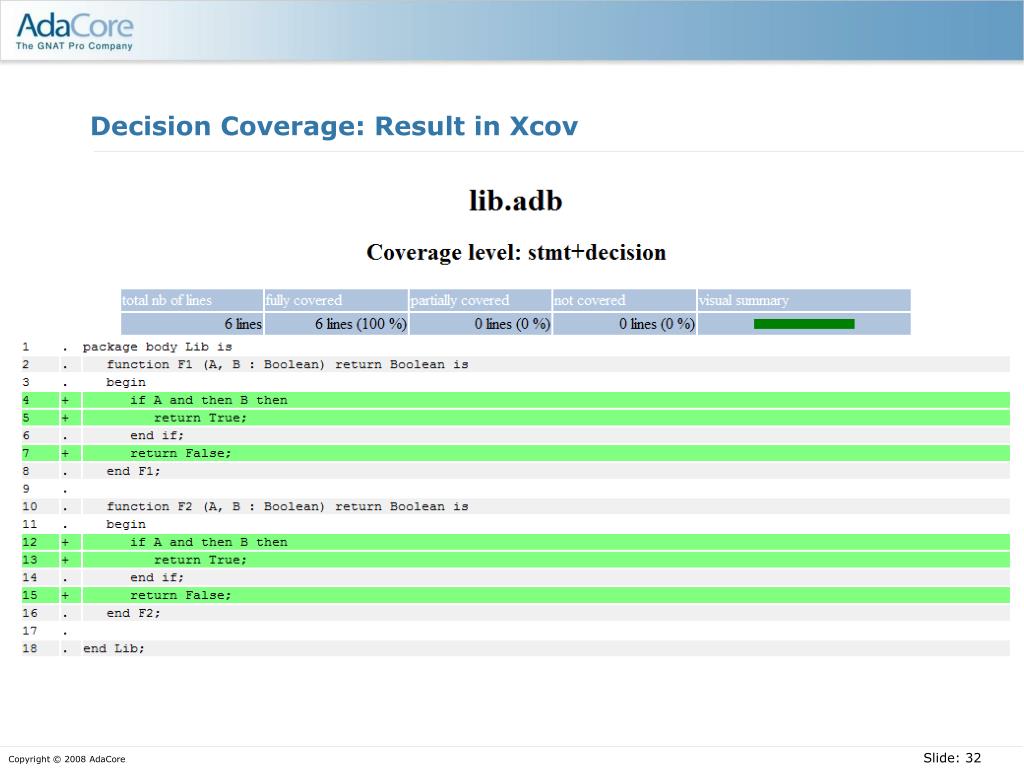Click the plus marker on line 7
The width and height of the screenshot is (1024, 768).
[65, 453]
